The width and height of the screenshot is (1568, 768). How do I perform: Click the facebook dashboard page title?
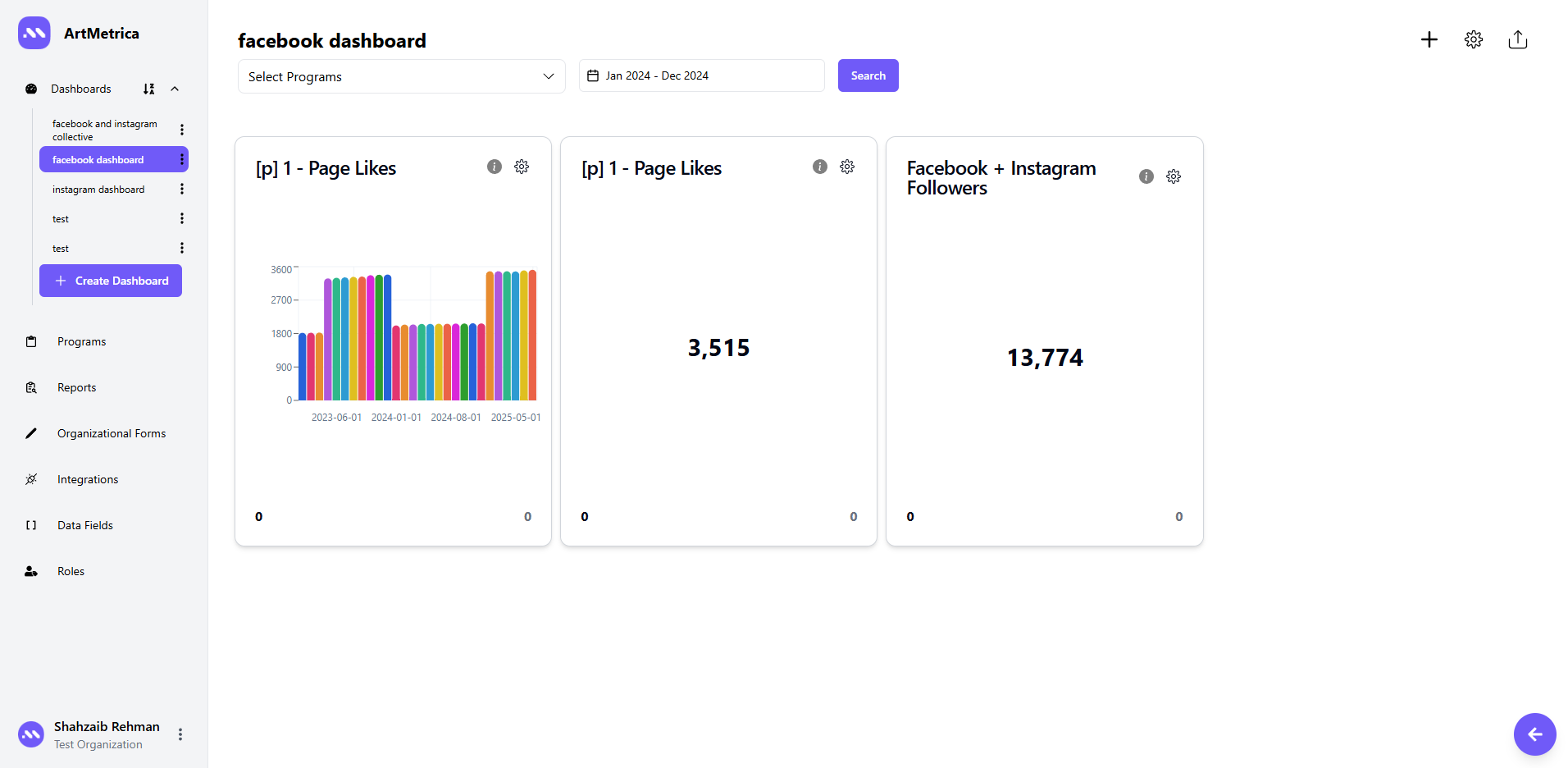(332, 40)
